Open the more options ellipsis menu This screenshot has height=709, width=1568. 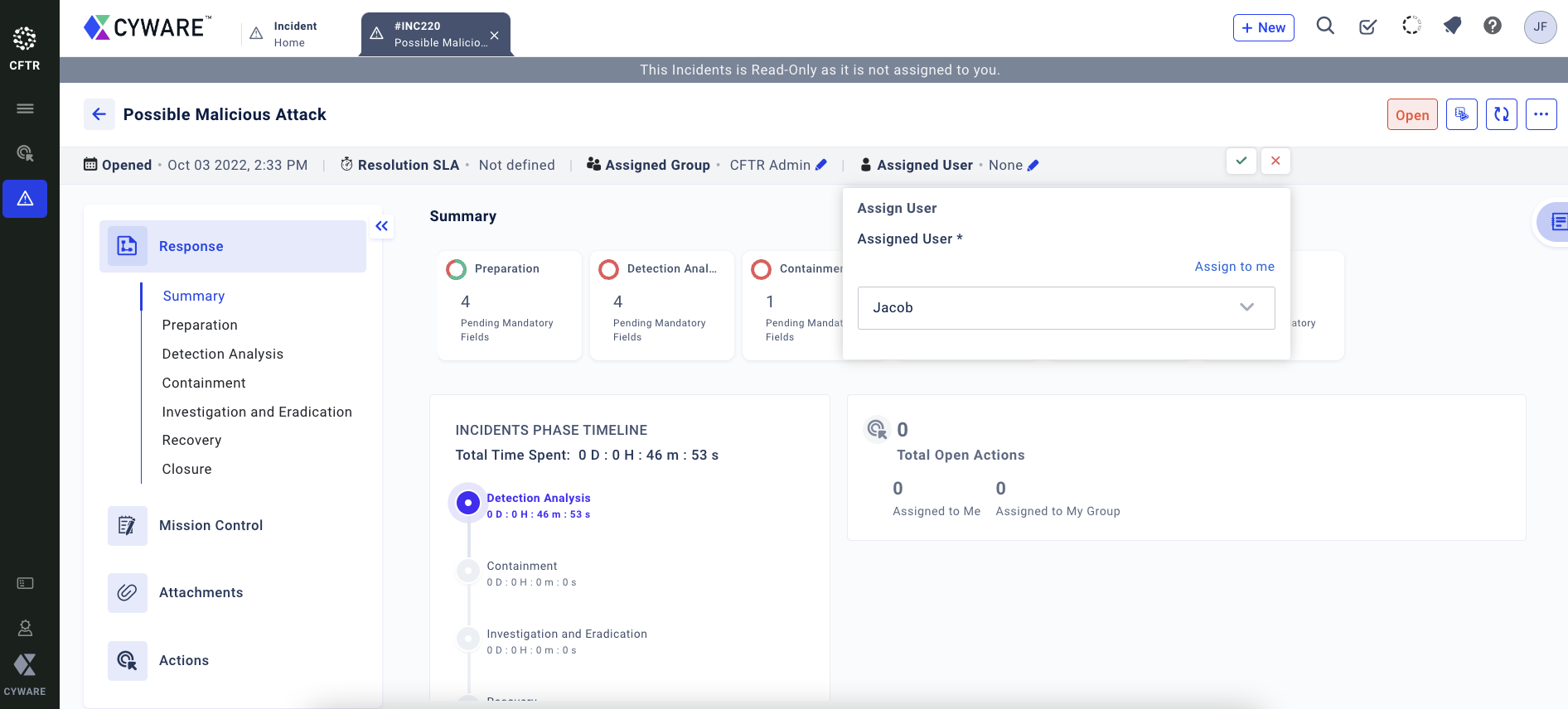tap(1541, 115)
